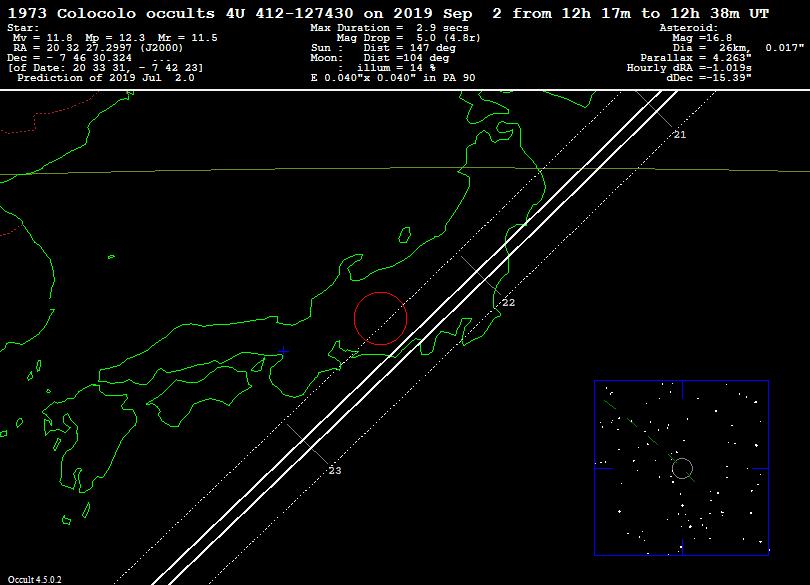Click the 'RA = 20 32 27.2997 (J2000)' line
Image resolution: width=810 pixels, height=585 pixels.
click(98, 48)
